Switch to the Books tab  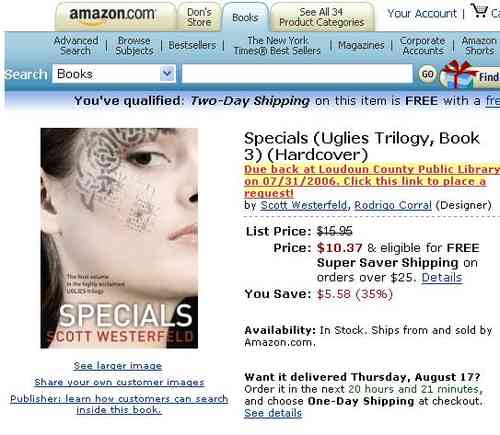coord(245,17)
